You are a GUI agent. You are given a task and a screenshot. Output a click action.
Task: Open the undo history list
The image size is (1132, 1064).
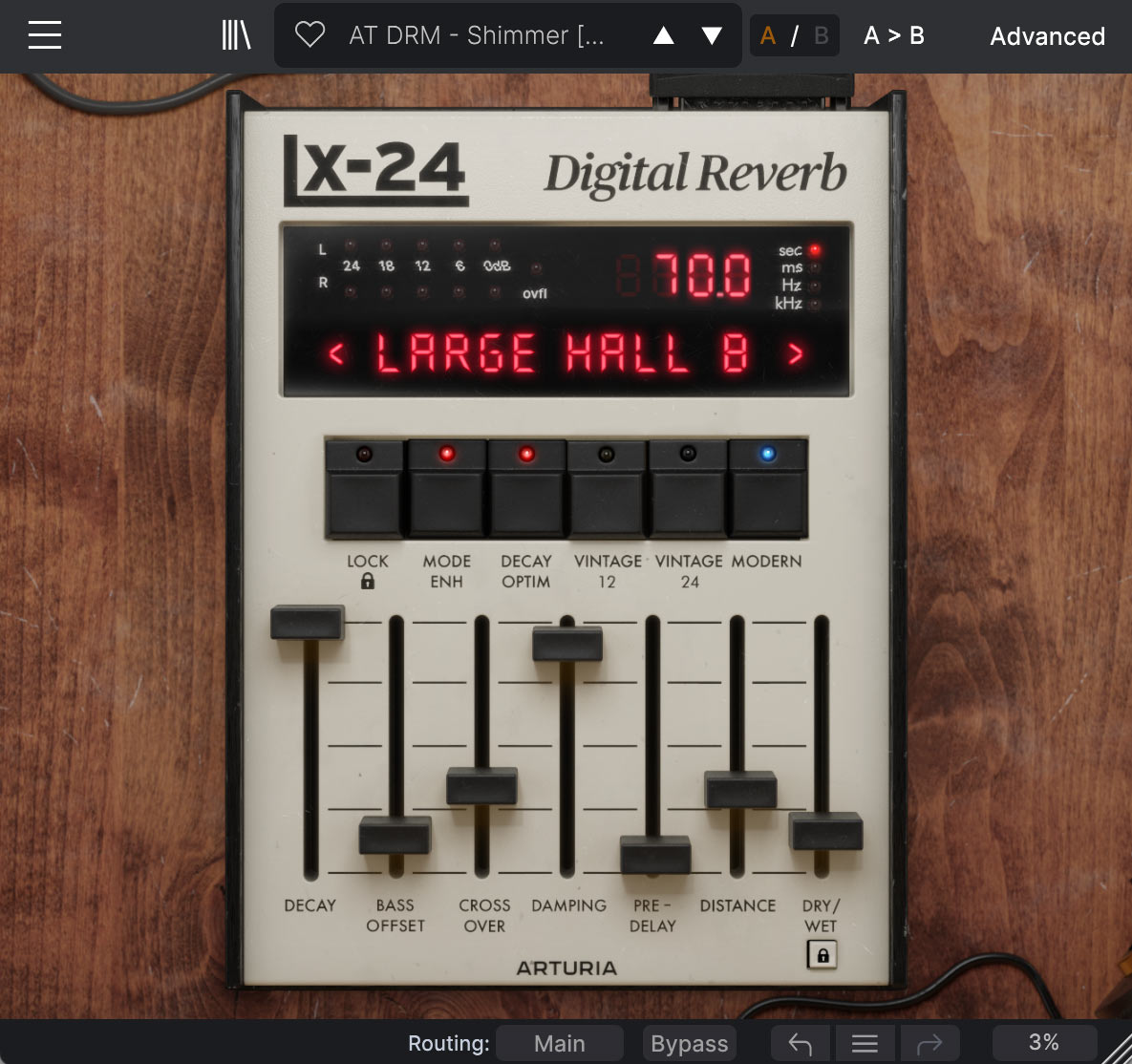point(865,1044)
